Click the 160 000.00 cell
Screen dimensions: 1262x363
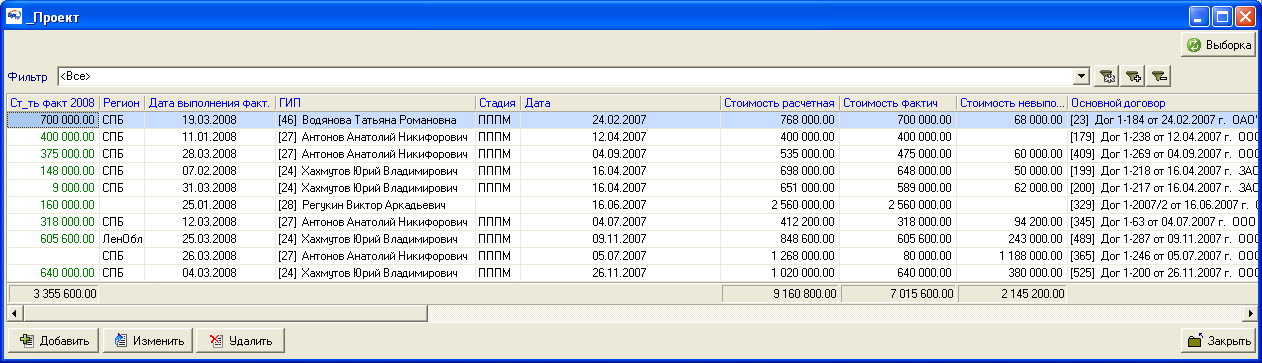(x=53, y=205)
